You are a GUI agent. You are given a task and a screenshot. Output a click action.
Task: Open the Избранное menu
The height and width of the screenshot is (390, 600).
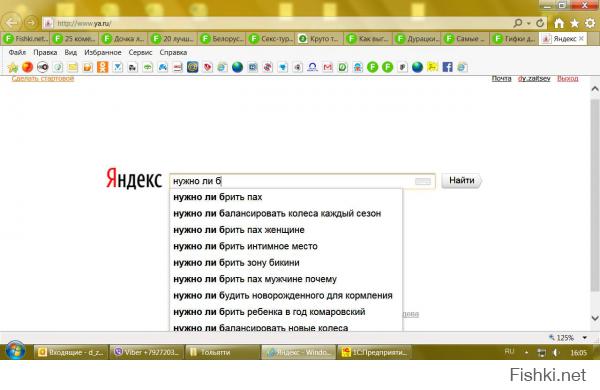(103, 52)
